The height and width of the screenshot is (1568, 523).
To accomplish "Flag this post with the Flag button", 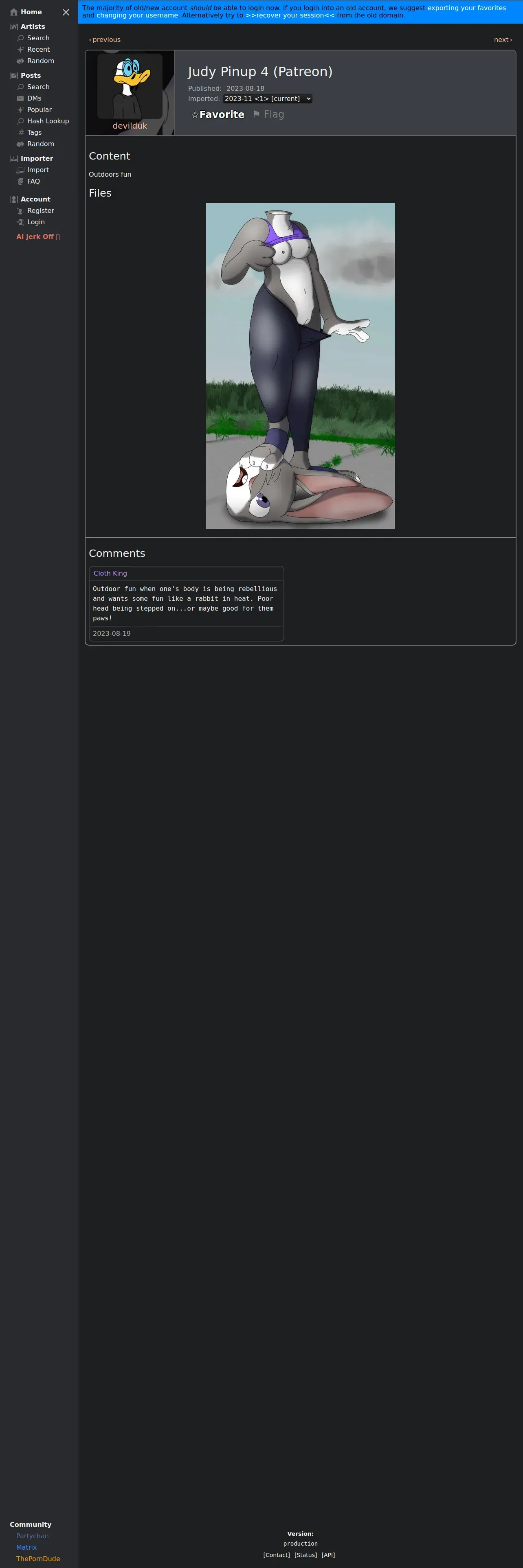I will pyautogui.click(x=268, y=114).
